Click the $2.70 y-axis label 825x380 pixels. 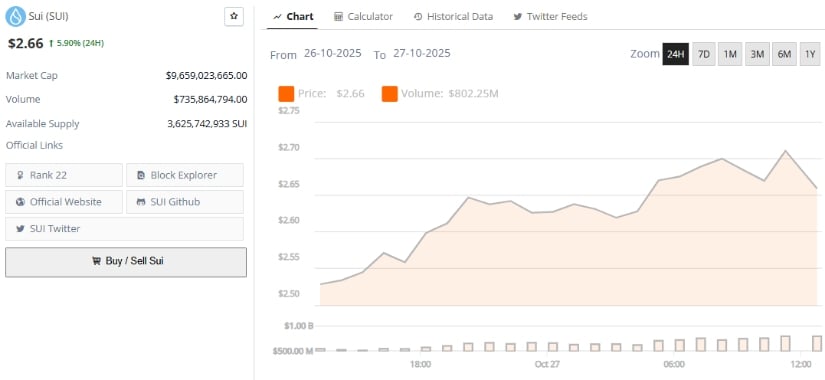click(289, 147)
